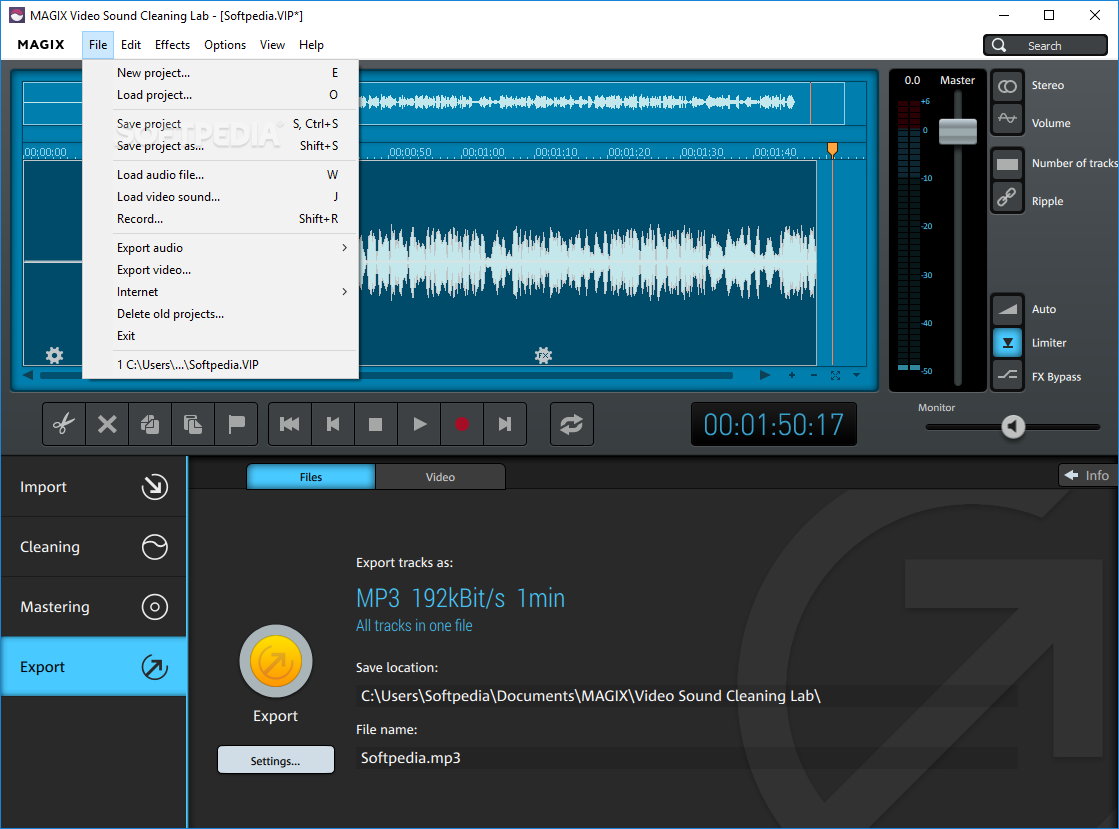
Task: Open recent file Softpedia.VIP
Action: pyautogui.click(x=221, y=365)
